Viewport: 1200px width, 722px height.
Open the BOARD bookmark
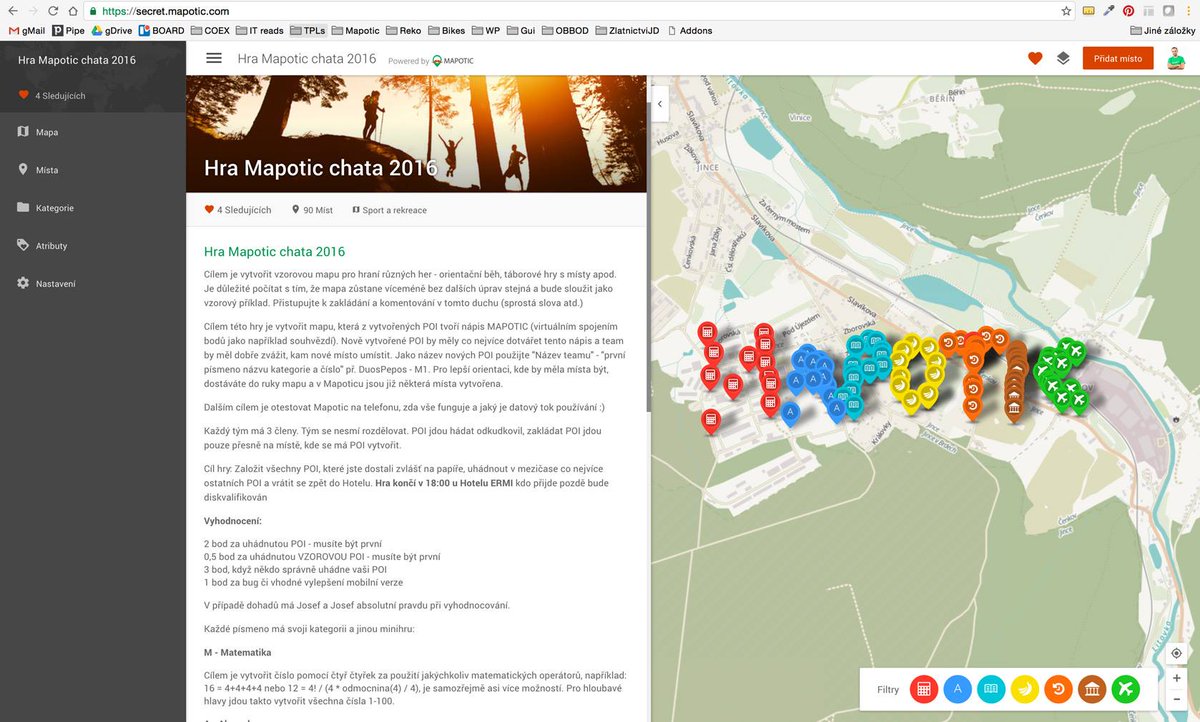pos(162,30)
